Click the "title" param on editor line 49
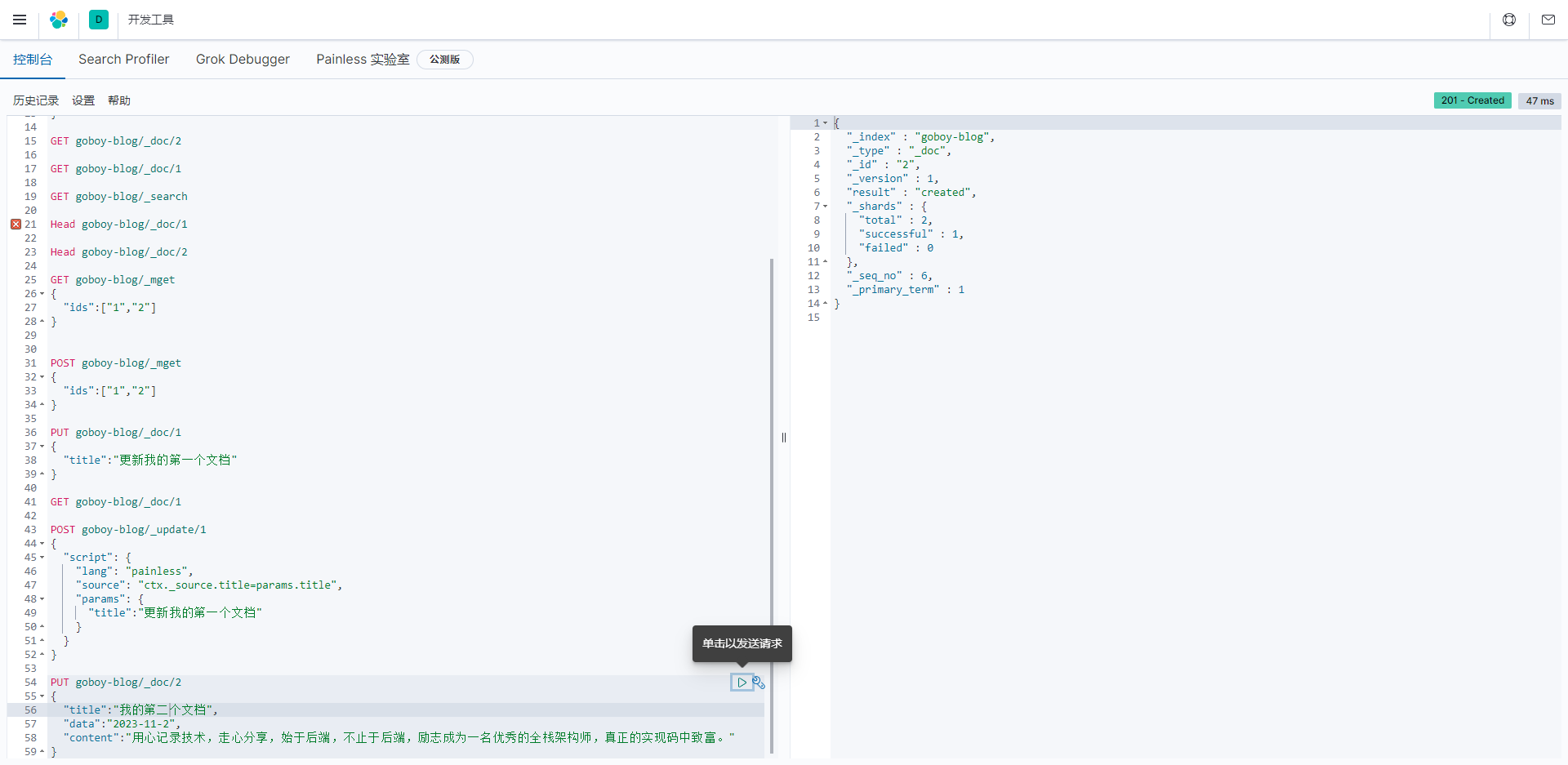The height and width of the screenshot is (765, 1568). click(176, 613)
